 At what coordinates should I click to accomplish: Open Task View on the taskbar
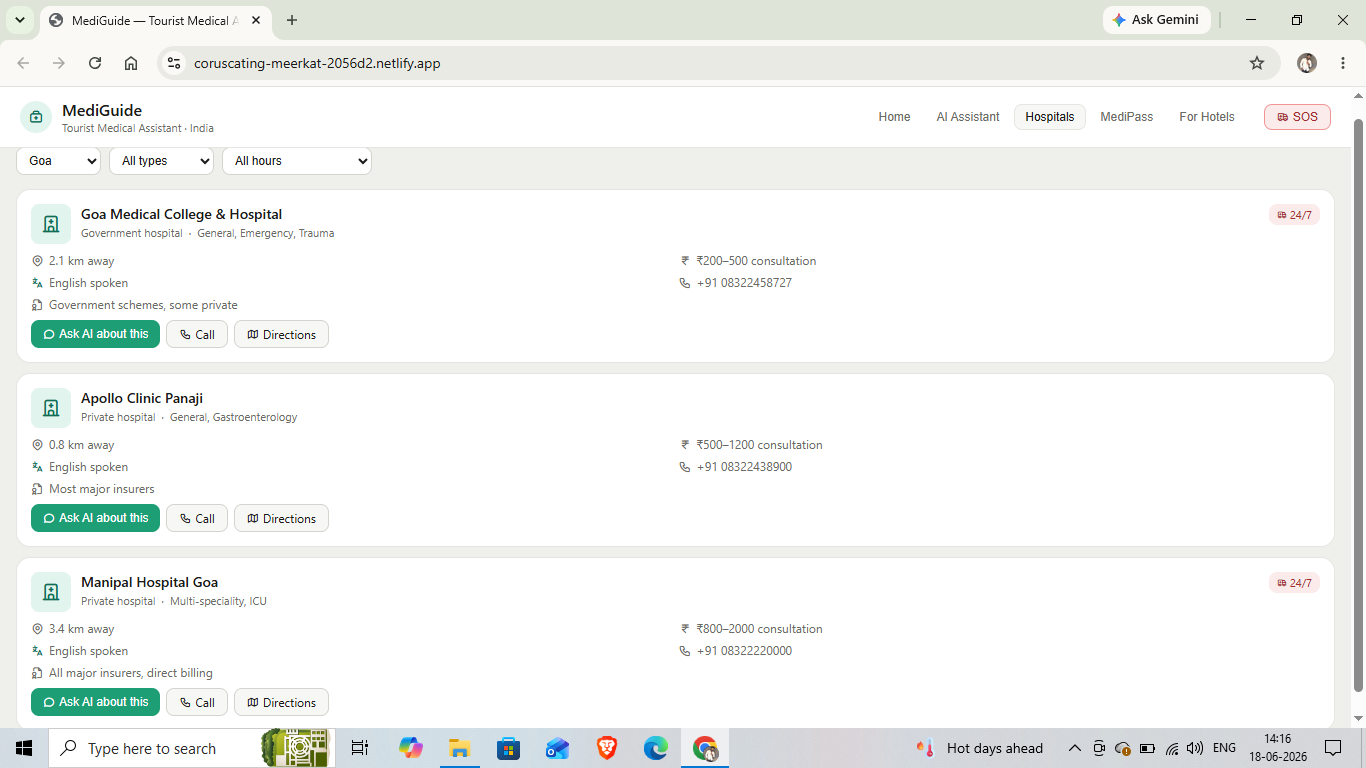point(360,748)
